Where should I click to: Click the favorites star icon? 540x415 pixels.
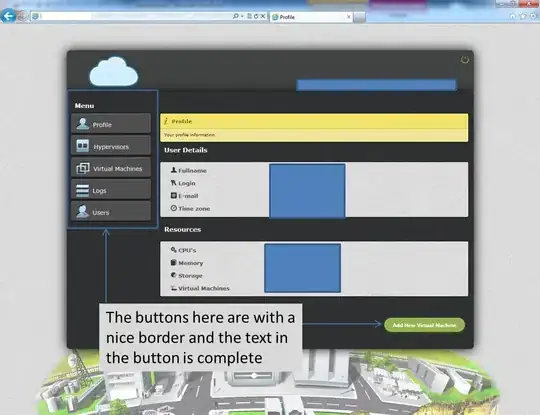523,16
